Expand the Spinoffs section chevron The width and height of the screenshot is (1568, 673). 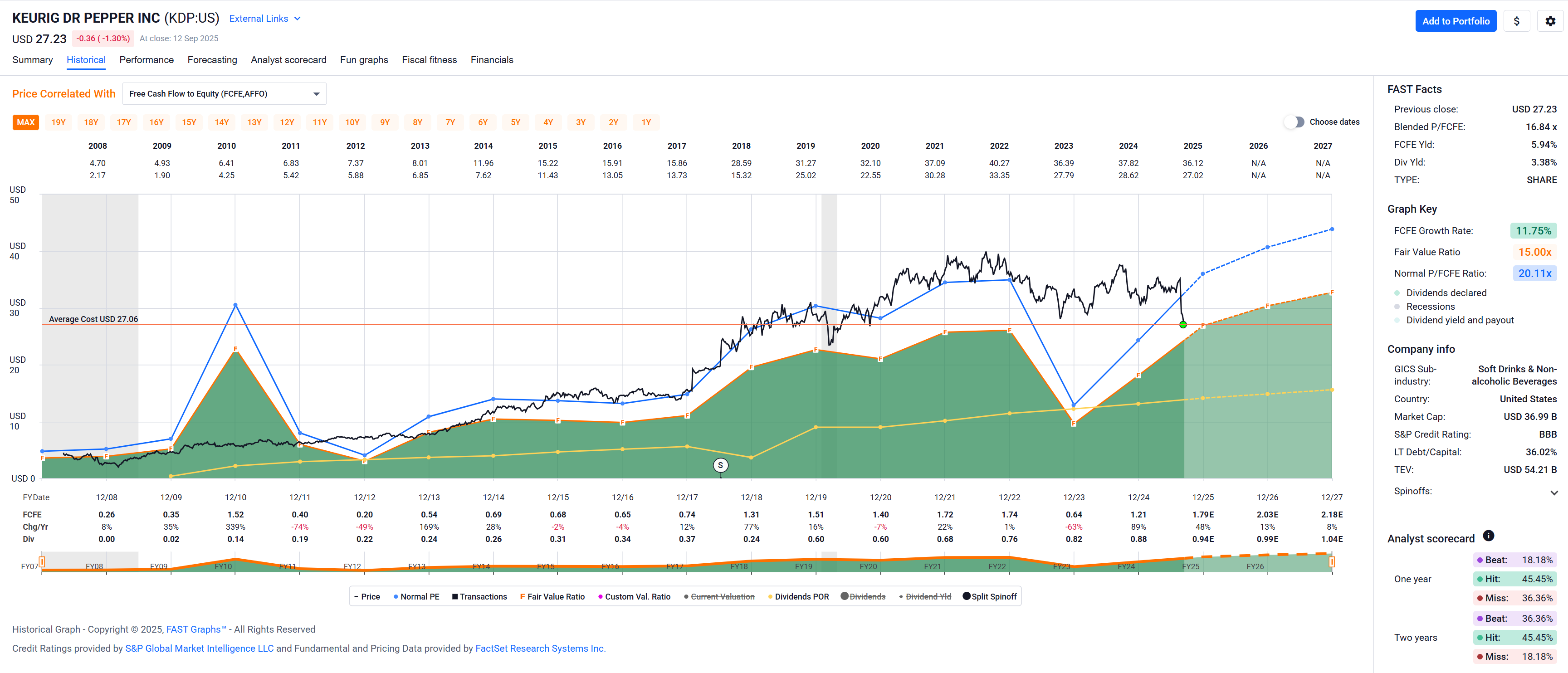1553,492
